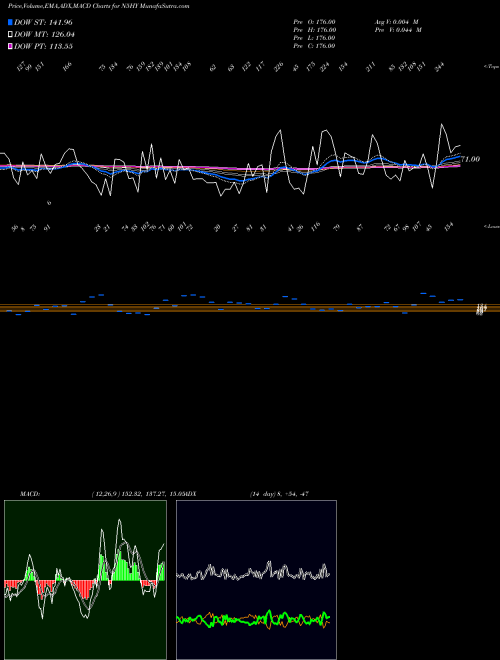The height and width of the screenshot is (660, 500).
Task: Click the '166' top value label
Action: click(67, 67)
